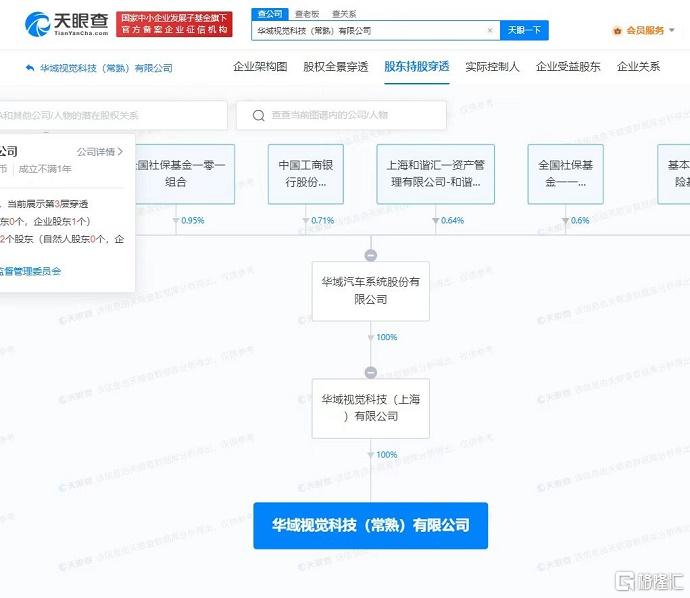The image size is (690, 598).
Task: Click the 100% label below 华域视觉科技（上海）
Action: coord(387,455)
